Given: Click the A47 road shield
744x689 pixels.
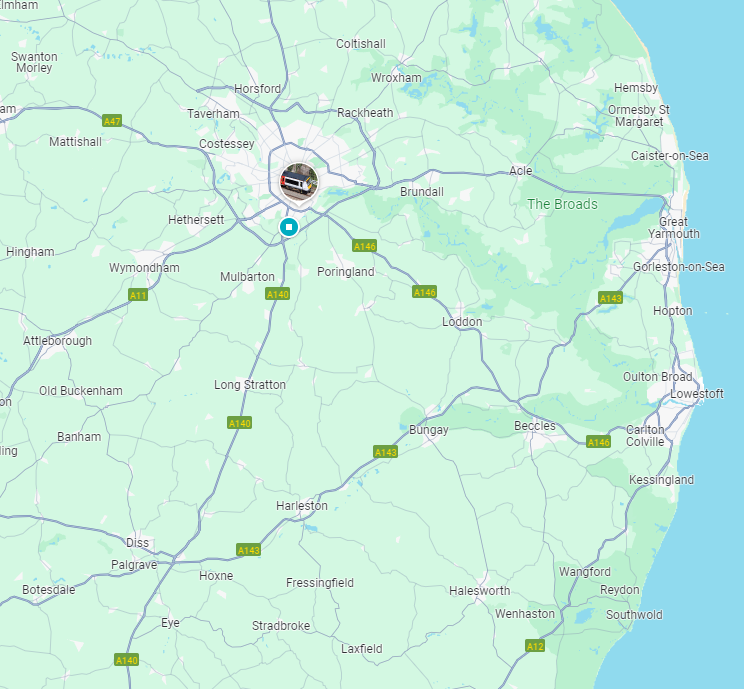Looking at the screenshot, I should 112,121.
